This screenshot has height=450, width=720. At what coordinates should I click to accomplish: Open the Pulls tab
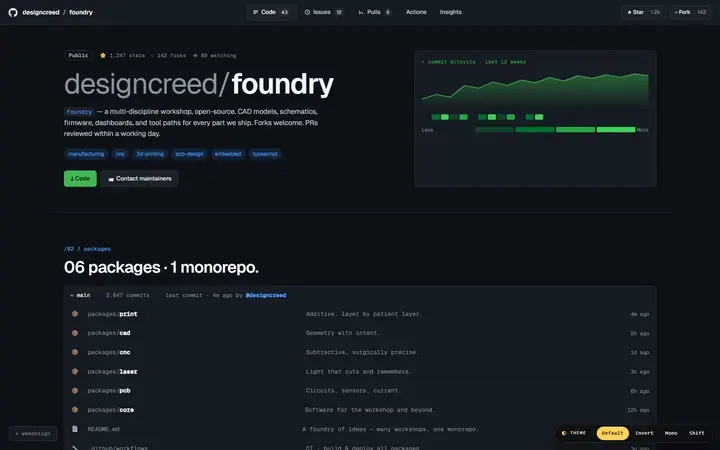[375, 12]
